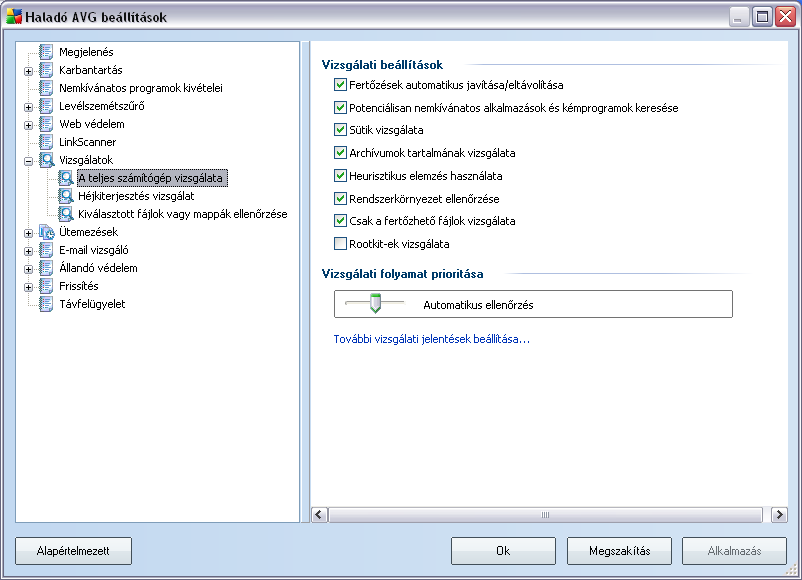The image size is (802, 580).
Task: Uncheck Fertőzések automatikus javítása/eltávolítása
Action: pyautogui.click(x=340, y=84)
